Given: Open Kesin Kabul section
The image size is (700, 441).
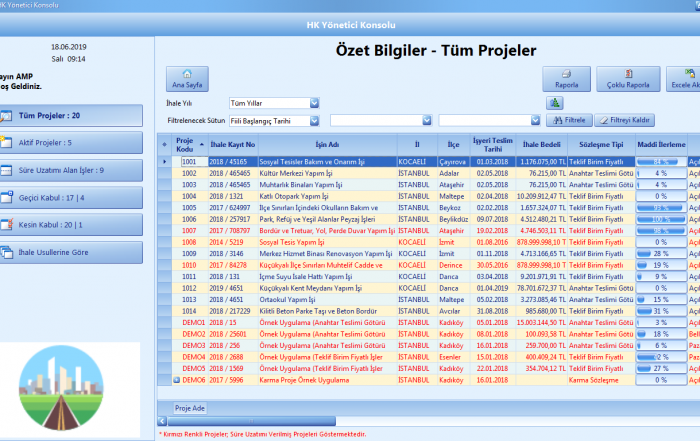Looking at the screenshot, I should (70, 224).
